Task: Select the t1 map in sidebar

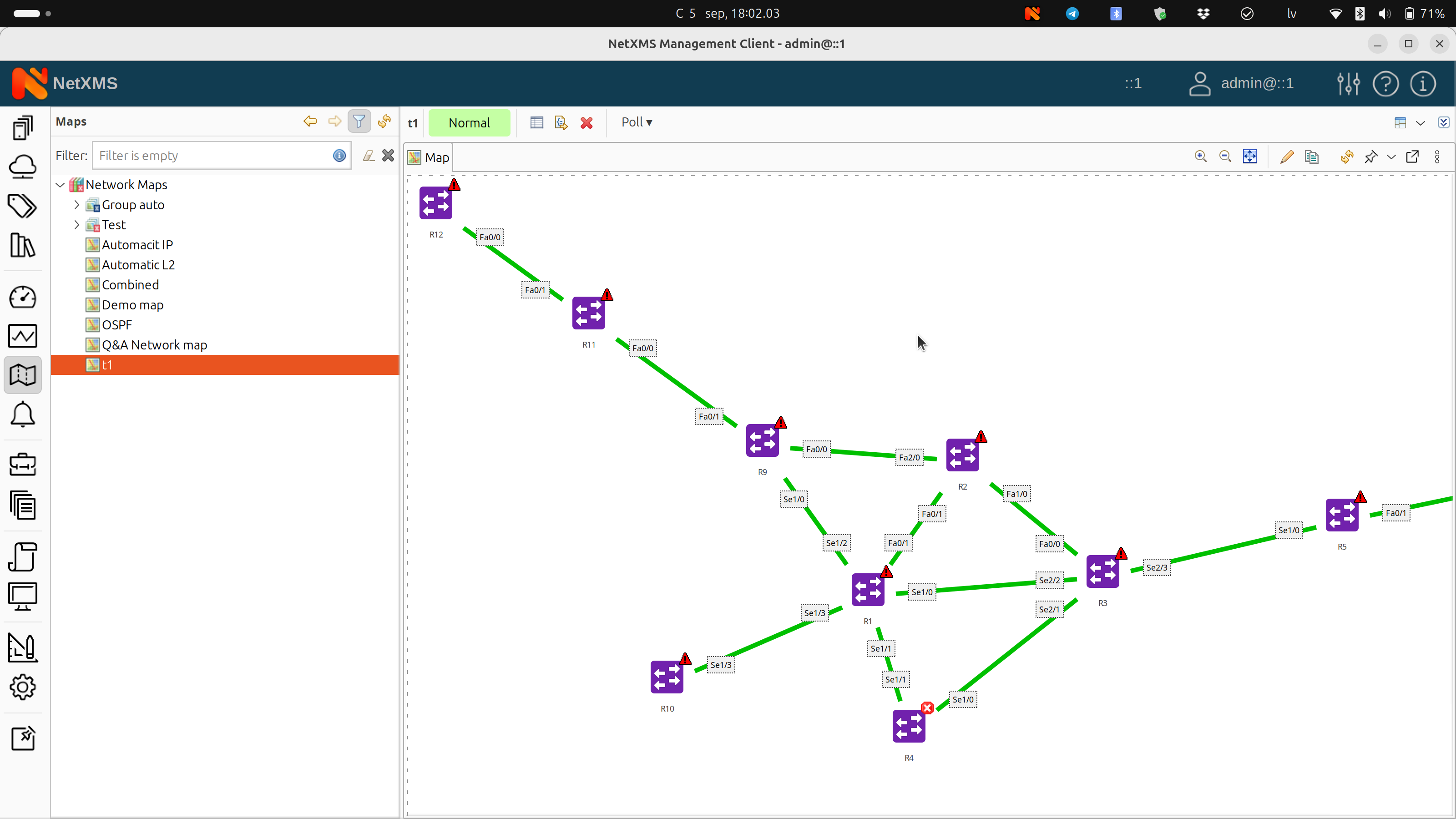Action: (107, 364)
